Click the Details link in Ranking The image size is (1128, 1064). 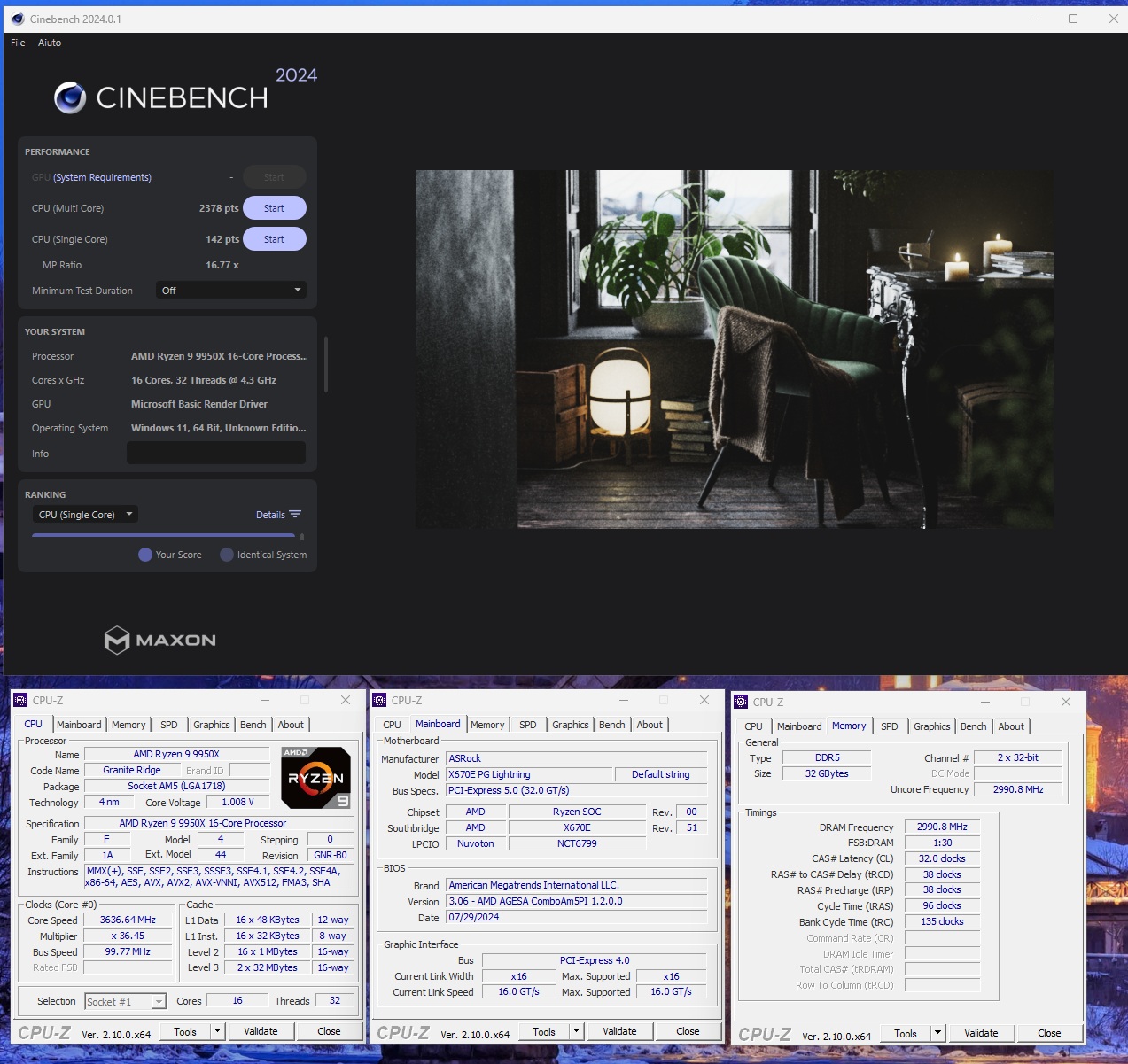270,515
